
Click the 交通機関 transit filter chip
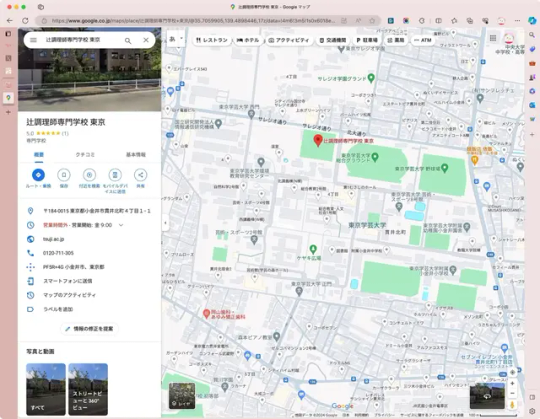pos(333,40)
